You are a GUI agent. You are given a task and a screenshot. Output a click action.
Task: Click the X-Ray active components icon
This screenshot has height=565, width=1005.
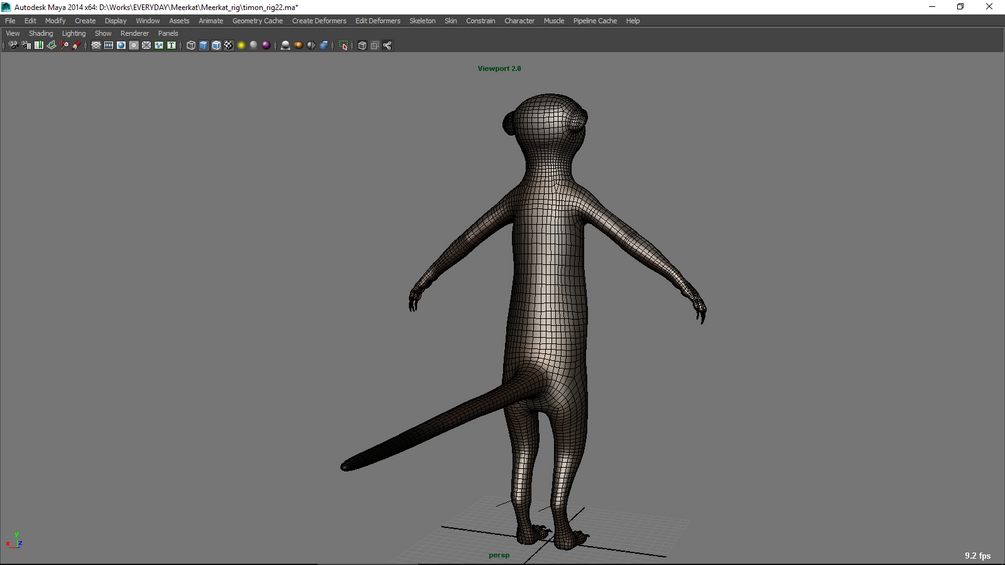(x=375, y=45)
